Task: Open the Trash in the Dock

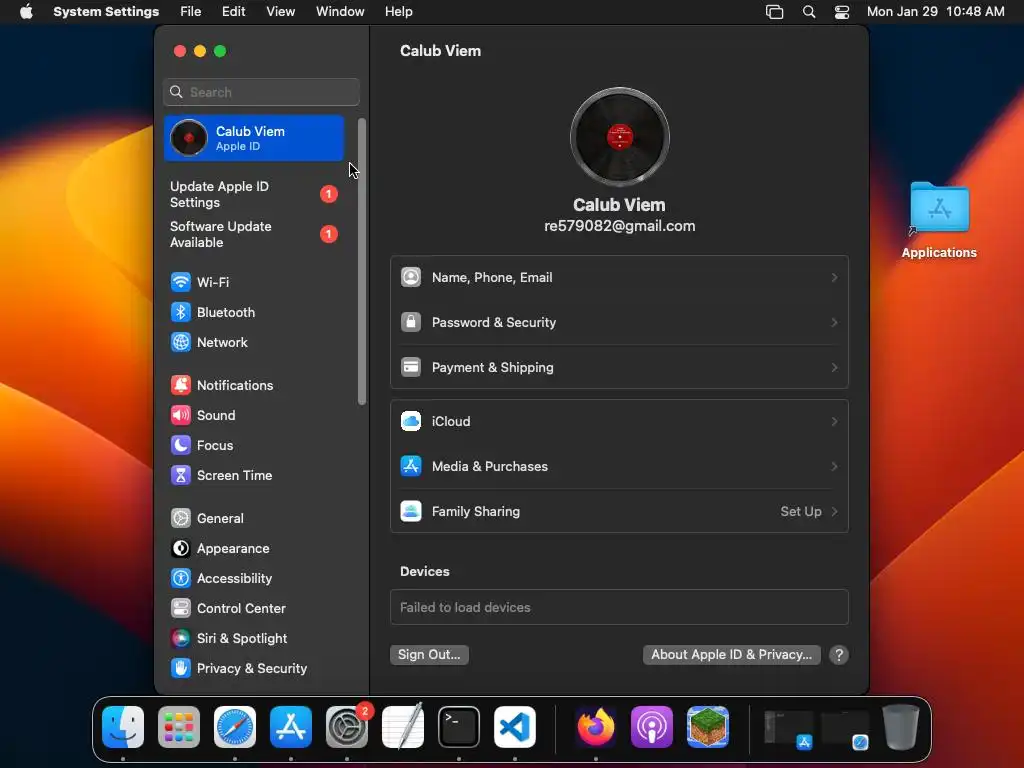Action: [x=901, y=727]
